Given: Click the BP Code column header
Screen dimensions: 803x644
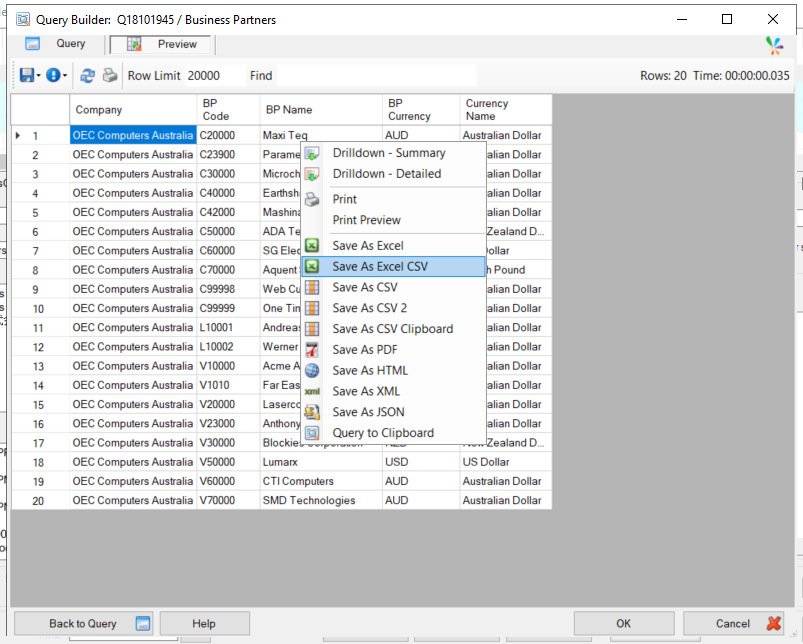Looking at the screenshot, I should tap(228, 110).
